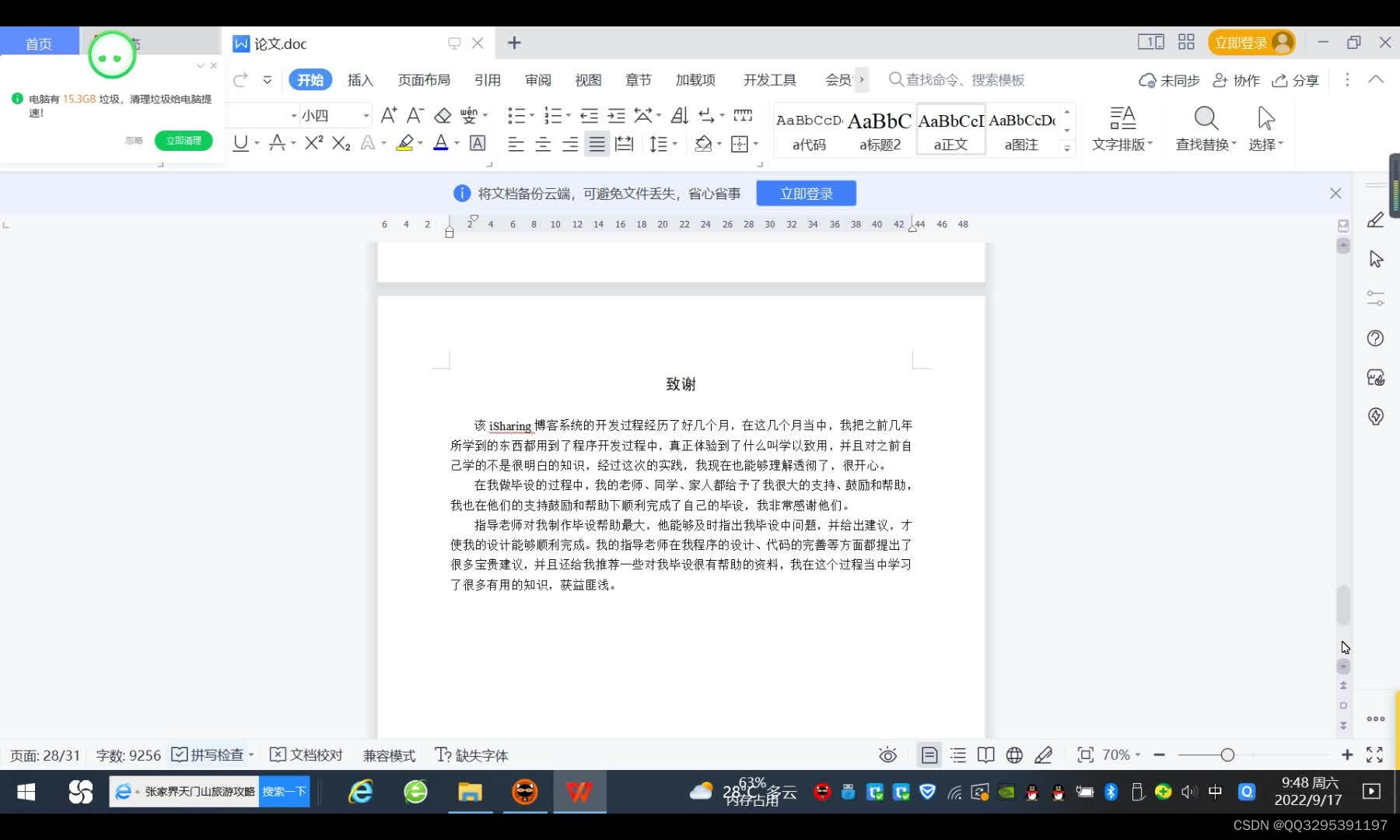
Task: Click the 查找命令 search box
Action: 957,79
